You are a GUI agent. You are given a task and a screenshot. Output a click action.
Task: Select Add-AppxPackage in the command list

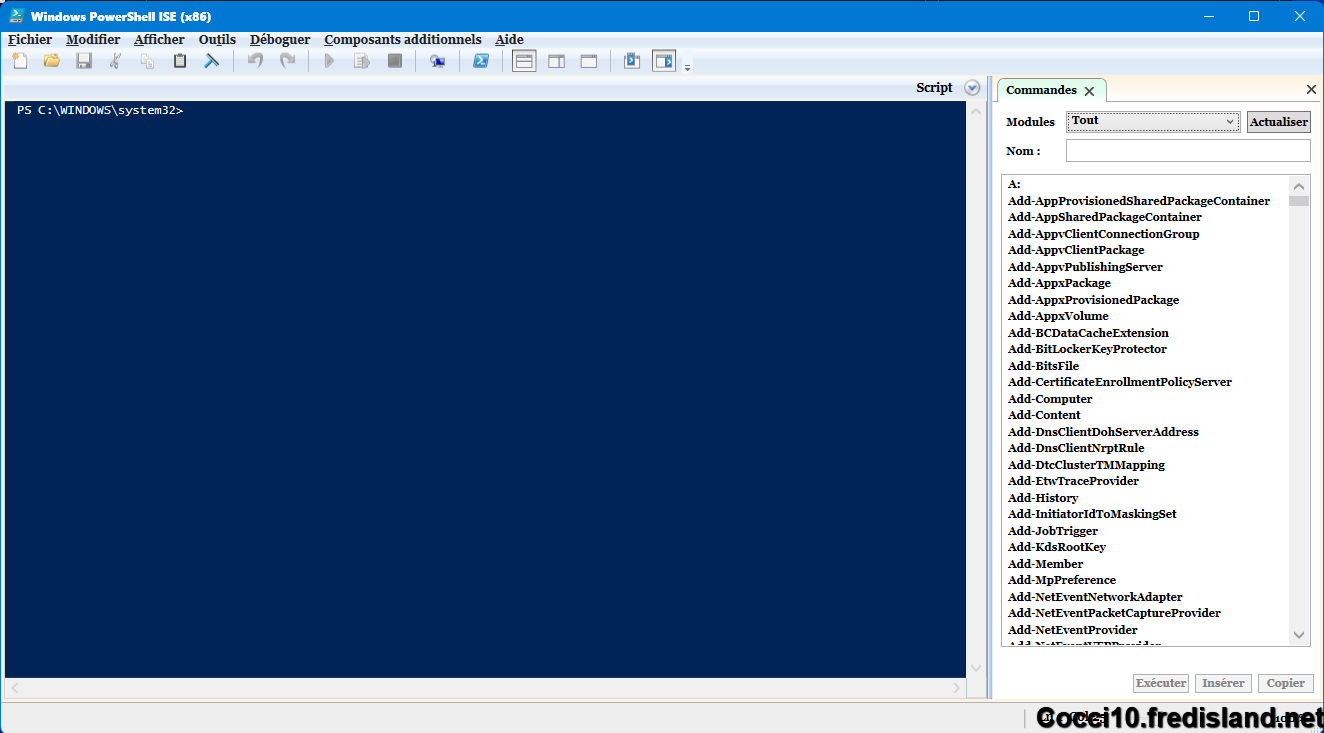click(1059, 283)
